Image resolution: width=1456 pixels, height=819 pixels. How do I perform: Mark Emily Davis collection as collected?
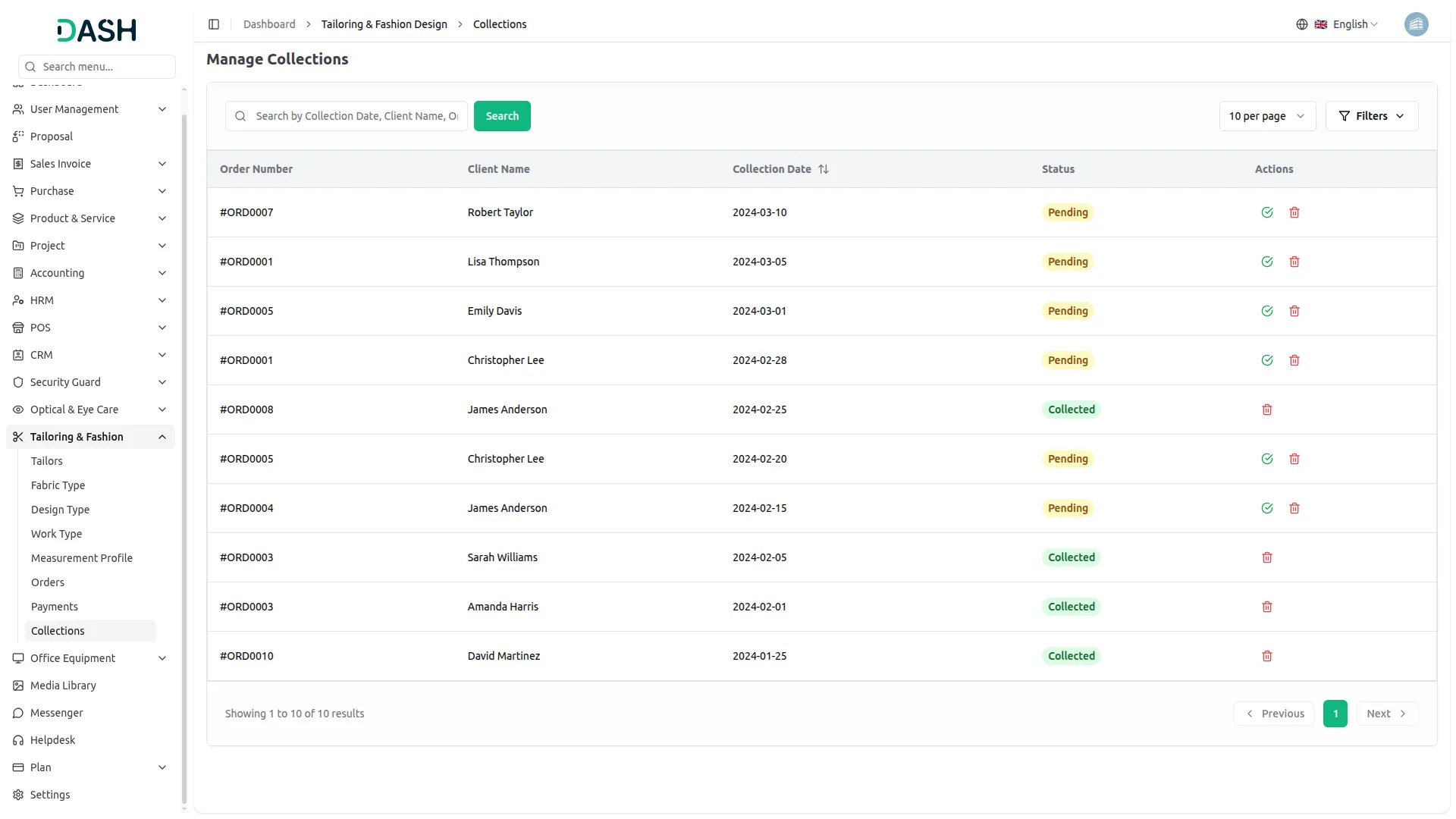click(1267, 311)
